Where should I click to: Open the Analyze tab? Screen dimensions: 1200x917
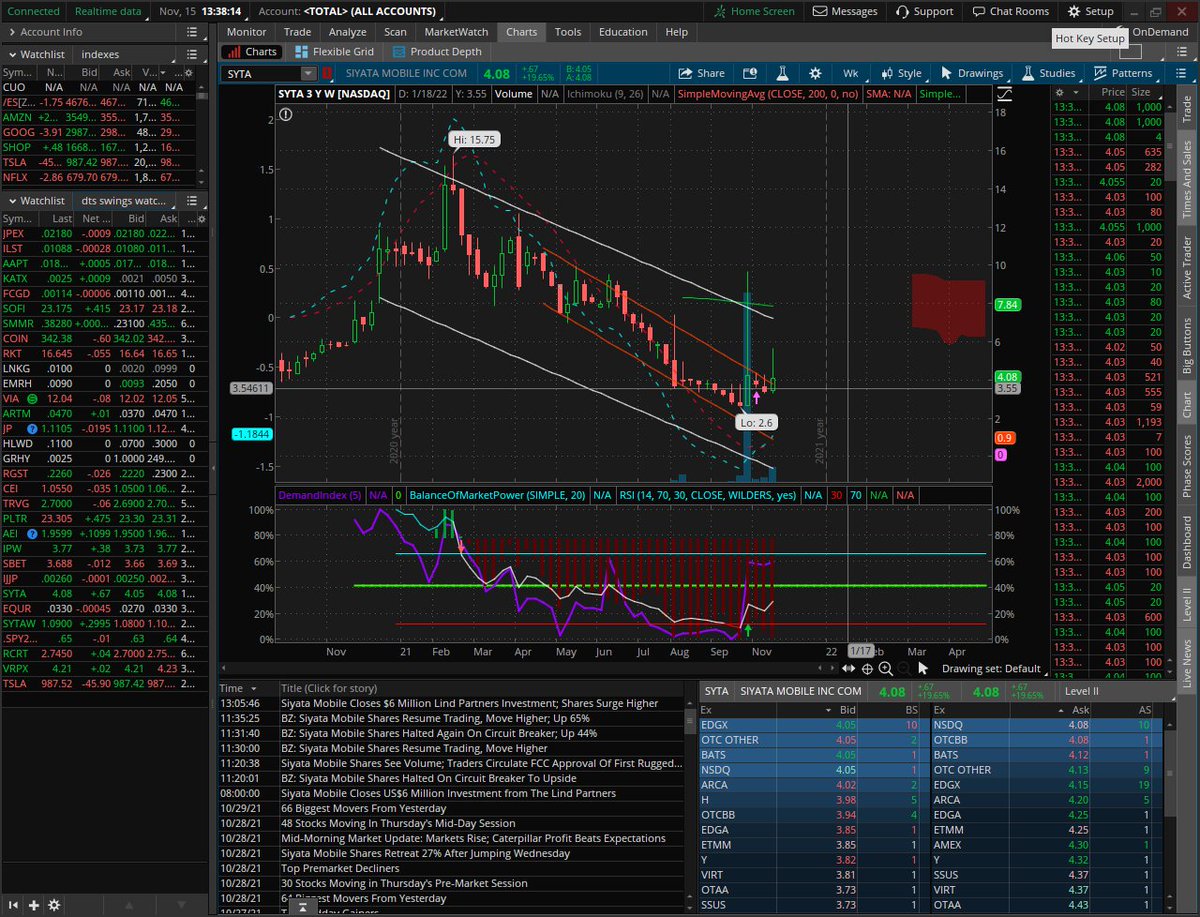tap(348, 32)
